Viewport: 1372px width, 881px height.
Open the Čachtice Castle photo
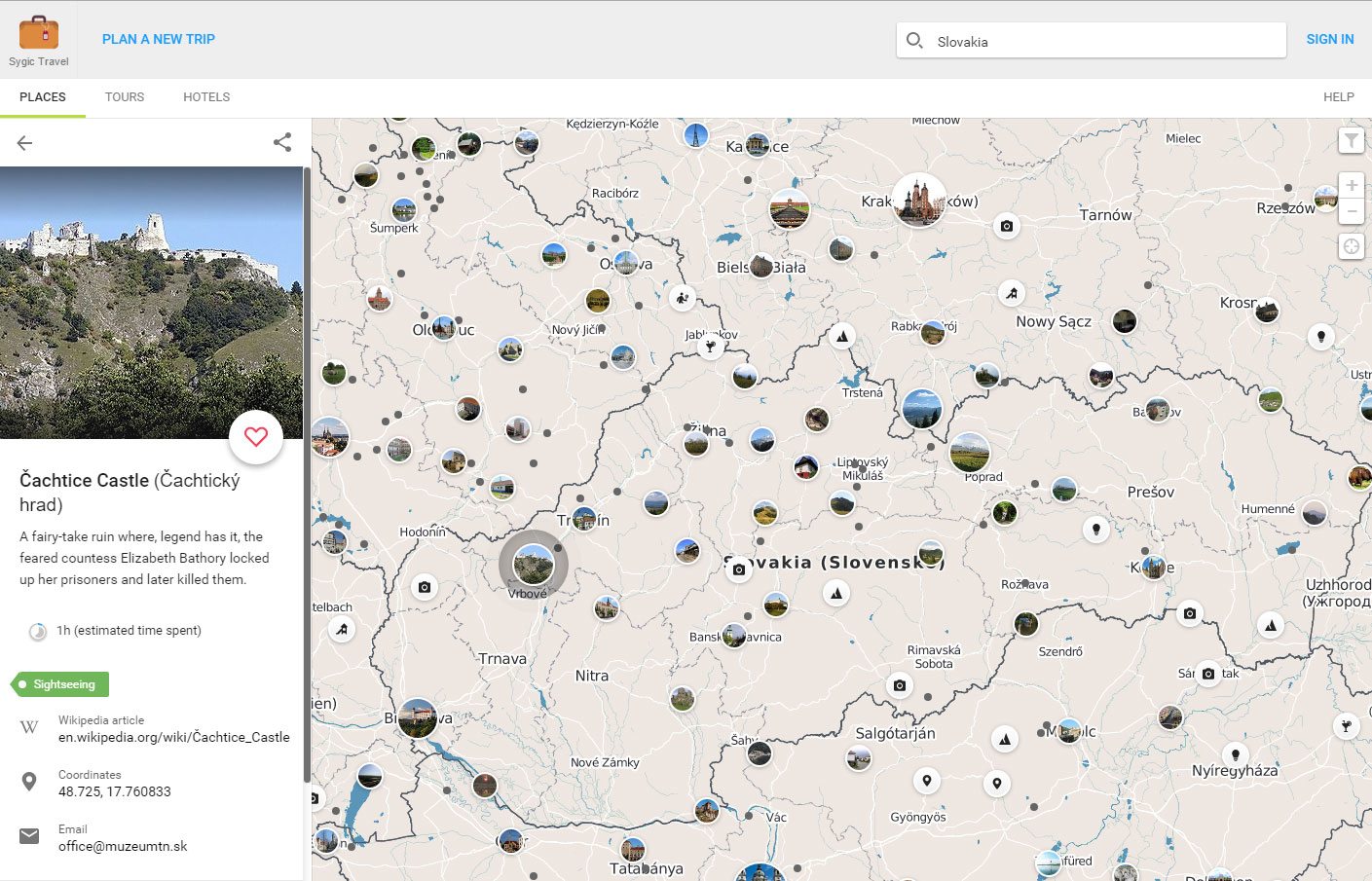click(151, 303)
